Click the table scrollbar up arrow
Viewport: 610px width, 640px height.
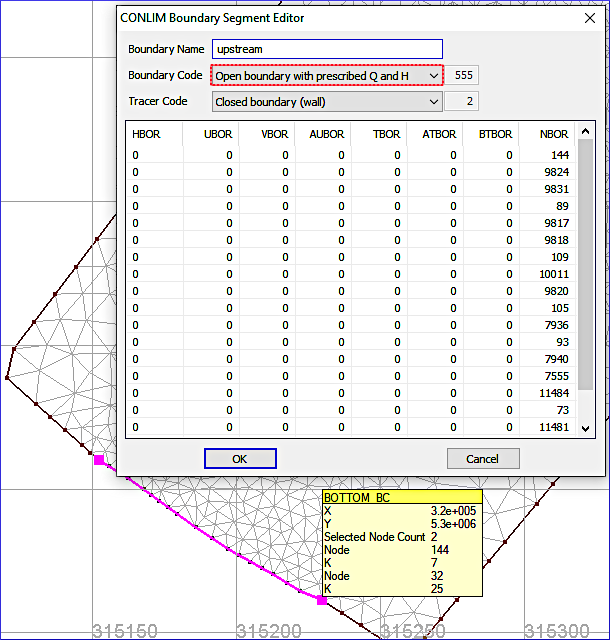[x=586, y=131]
